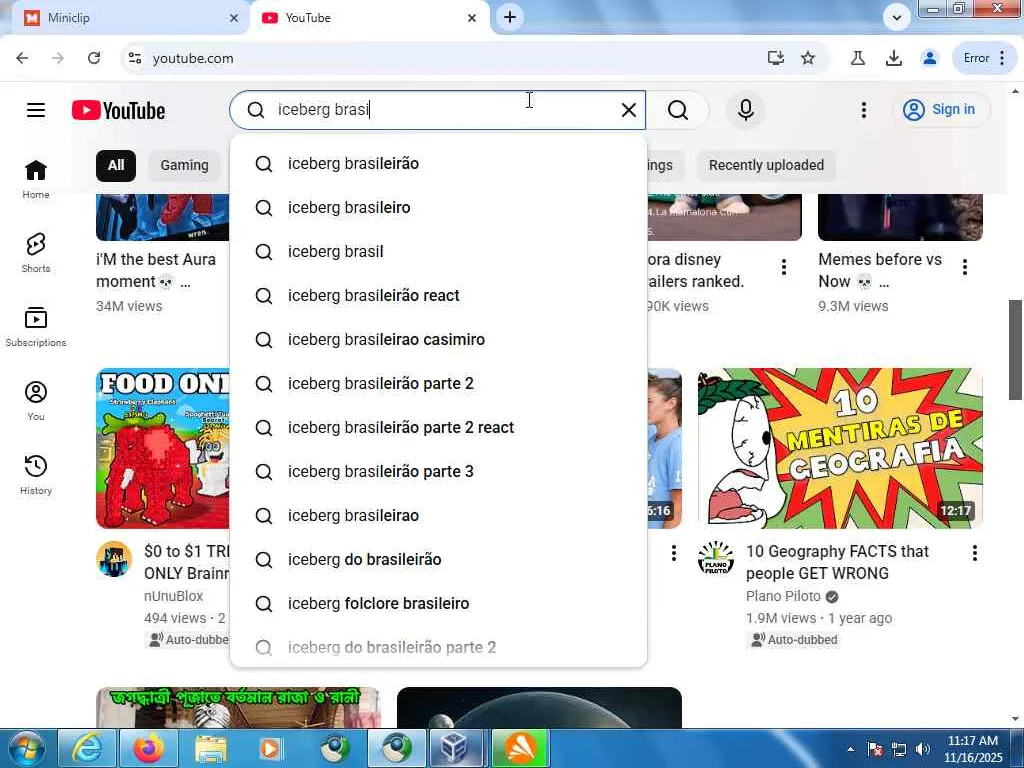The image size is (1024, 768).
Task: Click the YouTube logo
Action: 118,110
